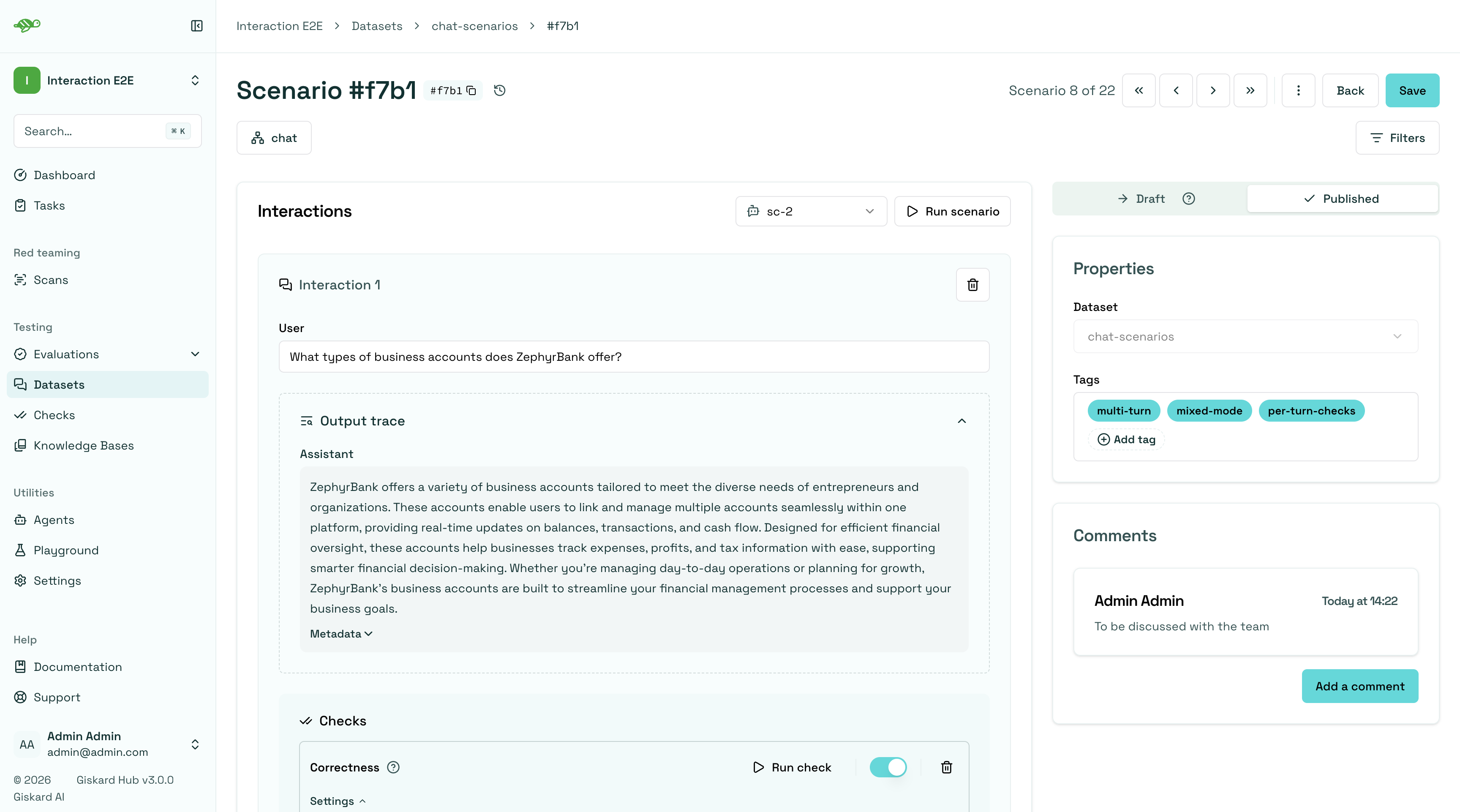Click the User message input field
This screenshot has height=812, width=1460.
point(634,357)
